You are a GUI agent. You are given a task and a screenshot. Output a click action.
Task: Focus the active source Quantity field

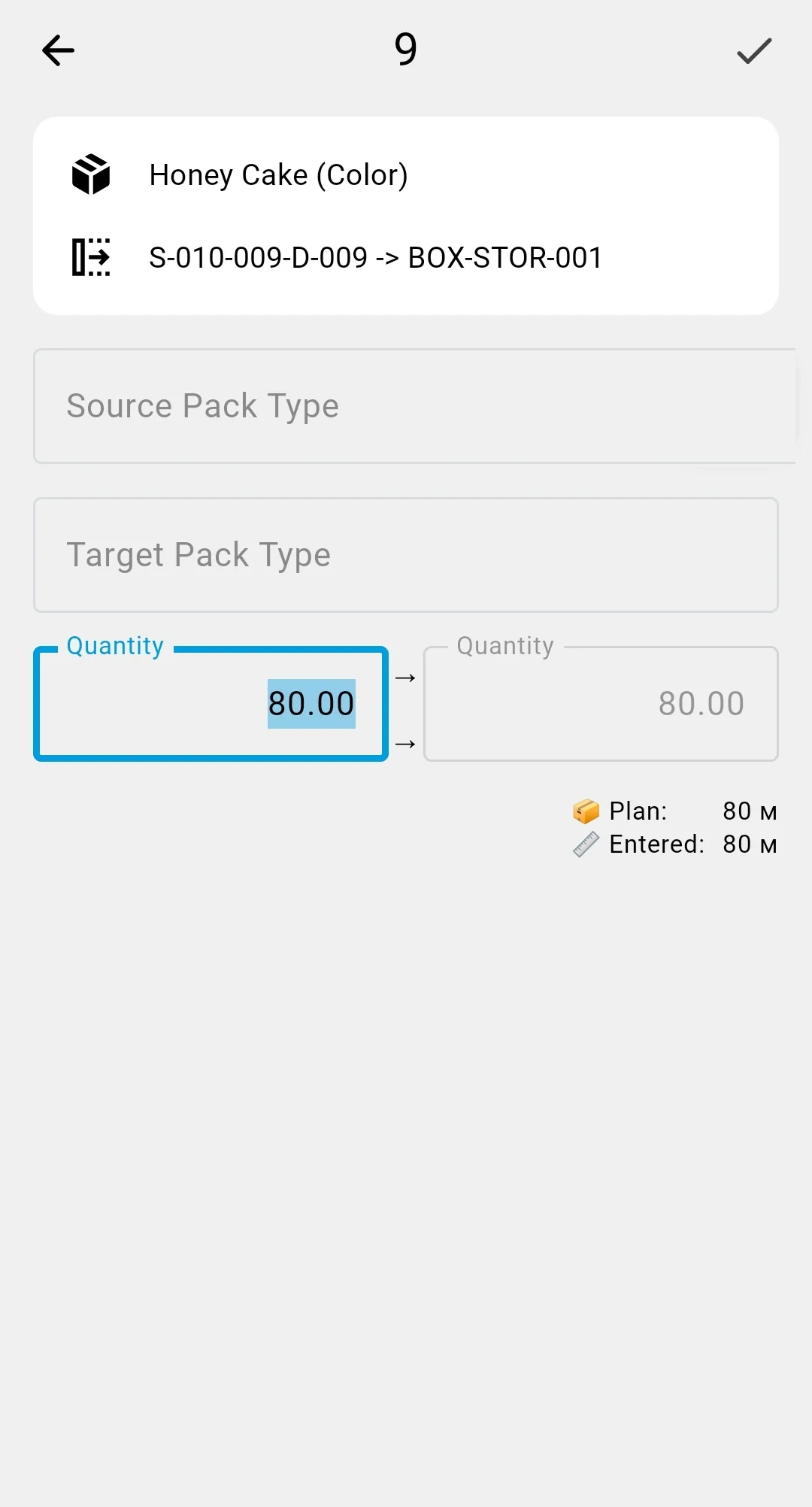pos(211,704)
